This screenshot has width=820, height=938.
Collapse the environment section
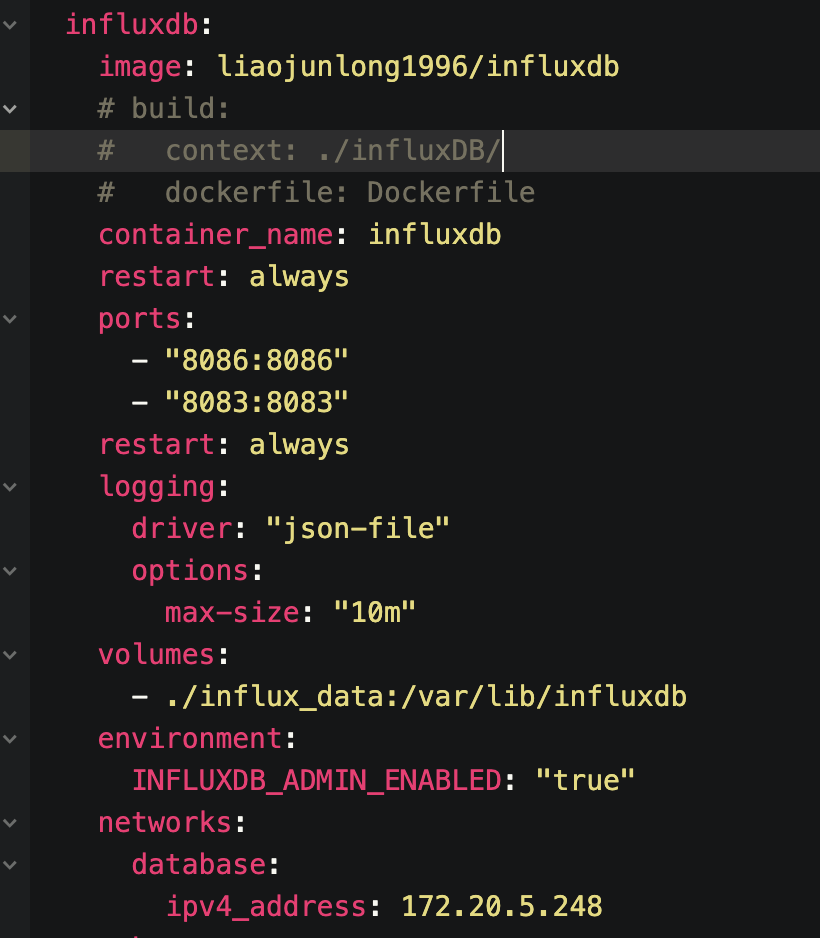tap(10, 739)
